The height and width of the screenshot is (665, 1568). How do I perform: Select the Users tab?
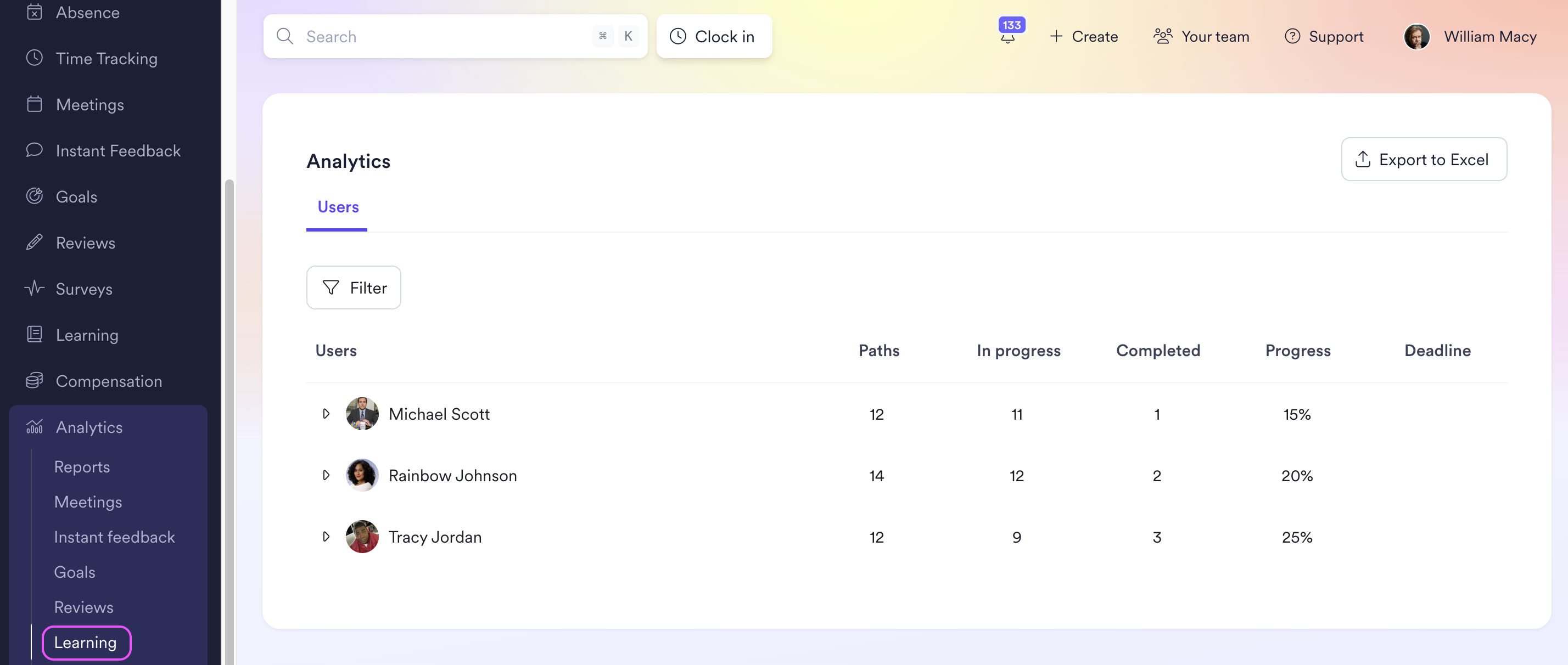[x=338, y=207]
